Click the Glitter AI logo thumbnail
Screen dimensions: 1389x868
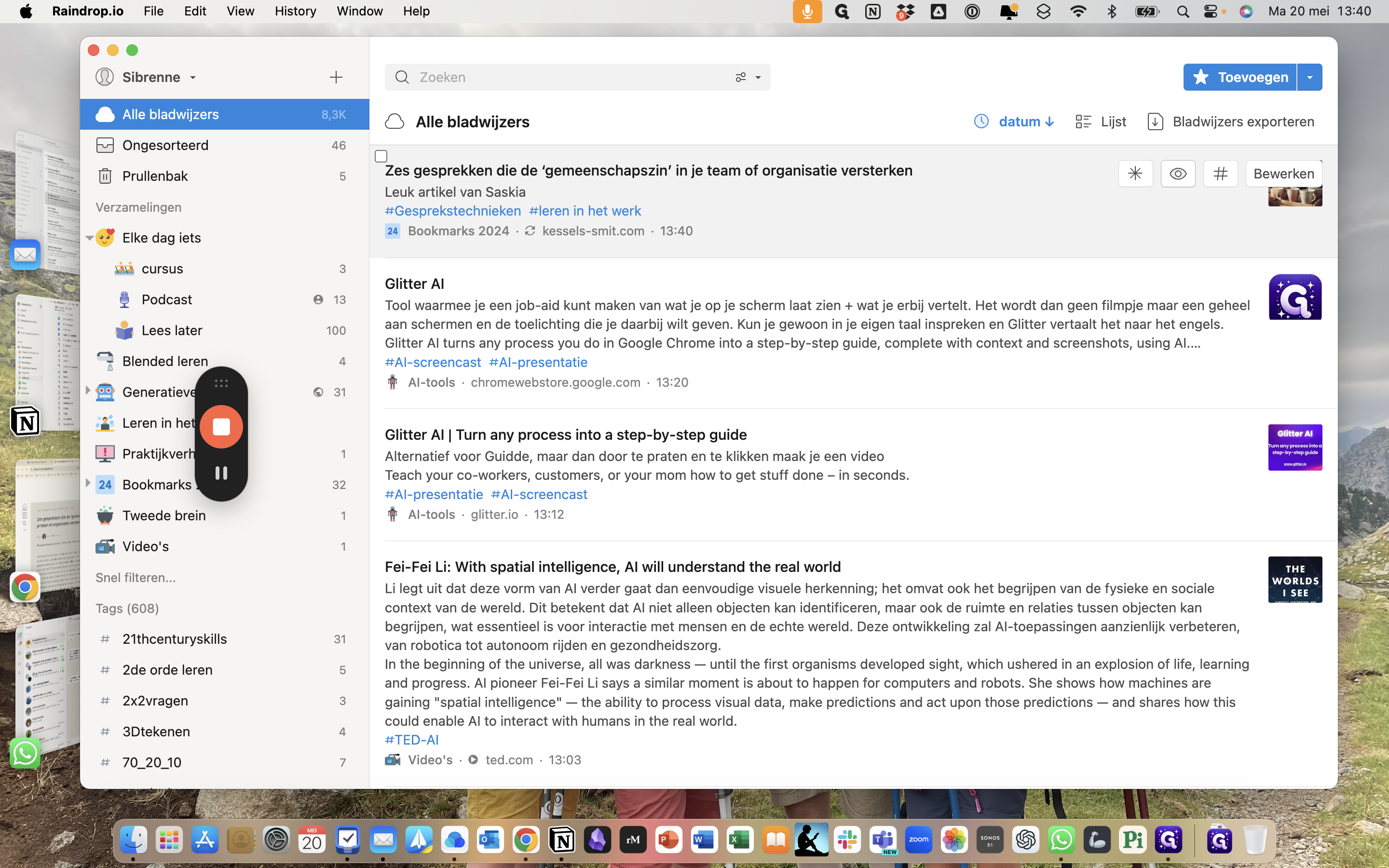coord(1295,297)
